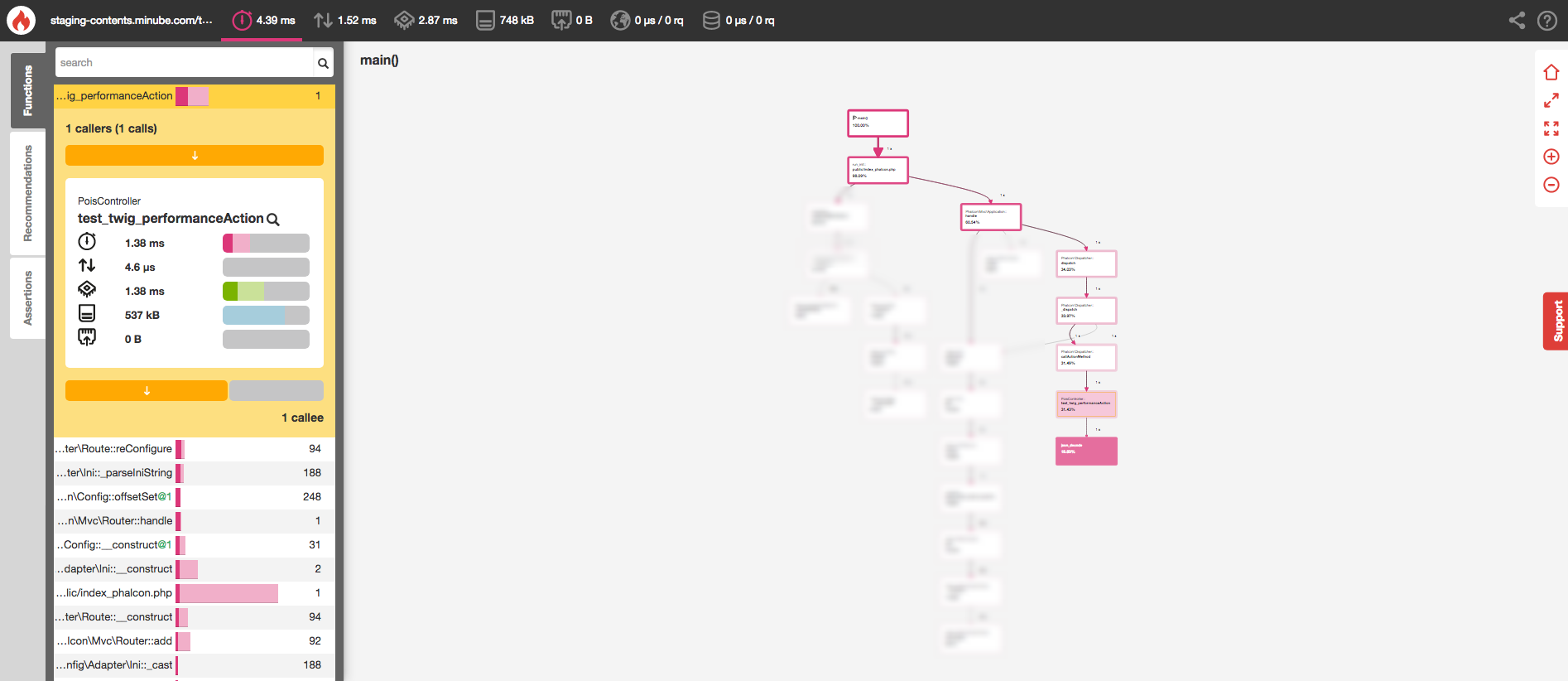Click the Support button
The image size is (1568, 681).
[x=1556, y=321]
